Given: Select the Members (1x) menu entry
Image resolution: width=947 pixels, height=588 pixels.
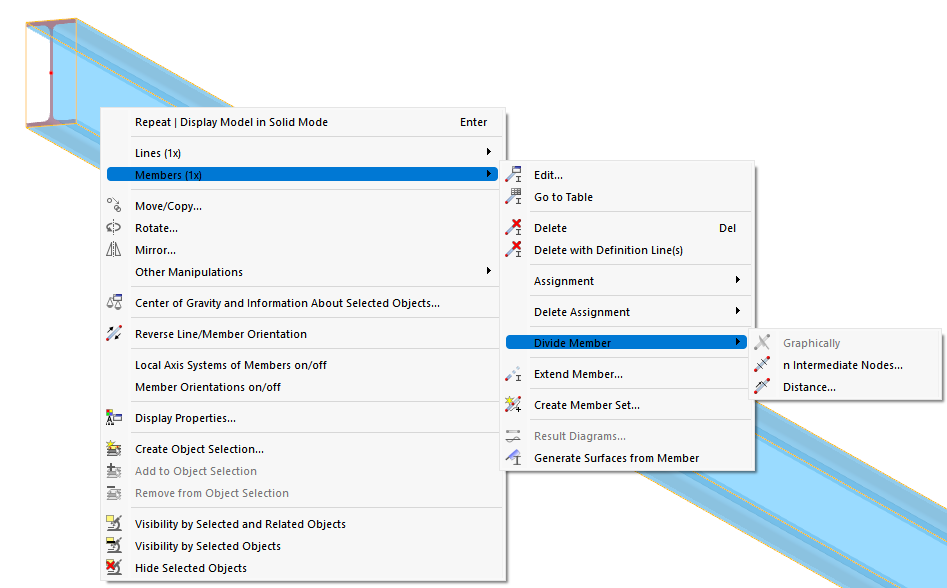Looking at the screenshot, I should 303,174.
